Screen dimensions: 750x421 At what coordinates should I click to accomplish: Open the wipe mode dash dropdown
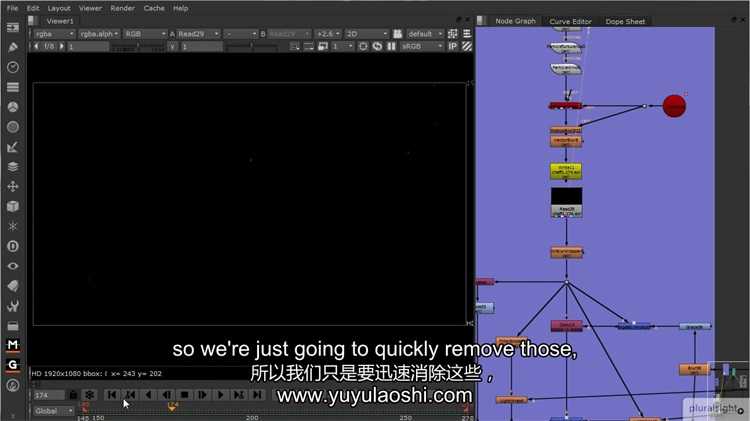coord(241,34)
